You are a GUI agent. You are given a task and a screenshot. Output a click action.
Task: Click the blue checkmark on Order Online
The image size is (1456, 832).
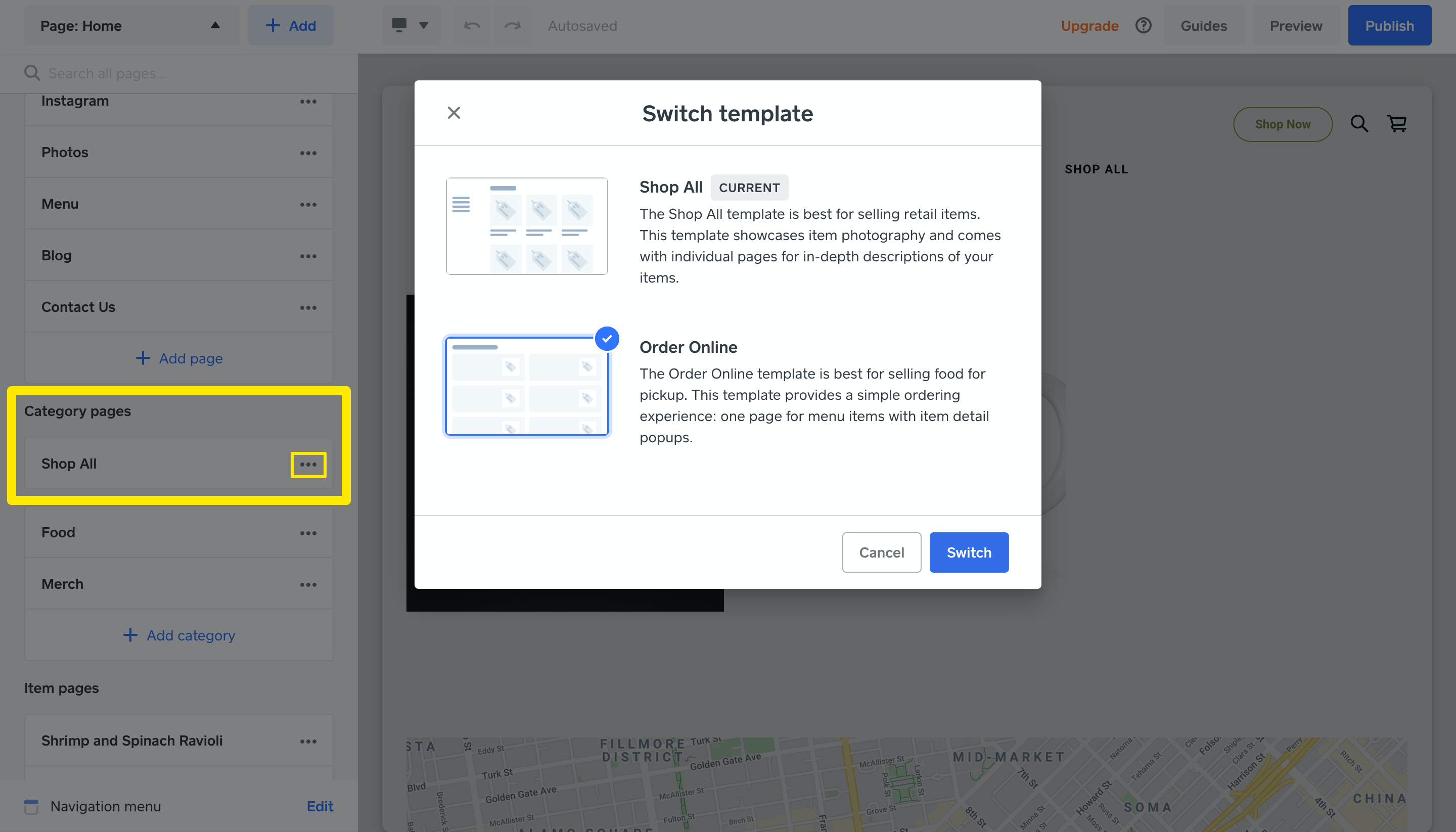pos(607,338)
